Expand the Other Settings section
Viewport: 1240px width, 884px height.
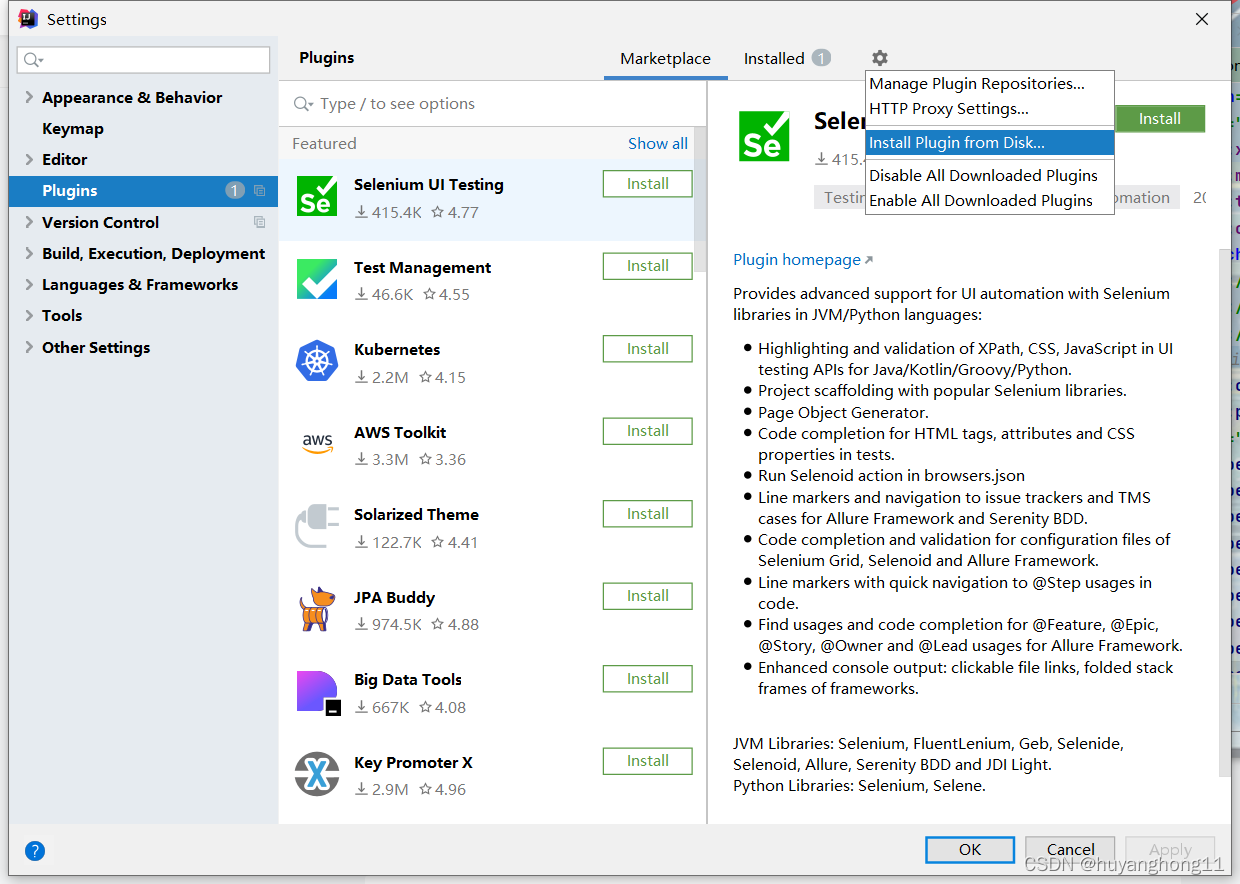[29, 347]
